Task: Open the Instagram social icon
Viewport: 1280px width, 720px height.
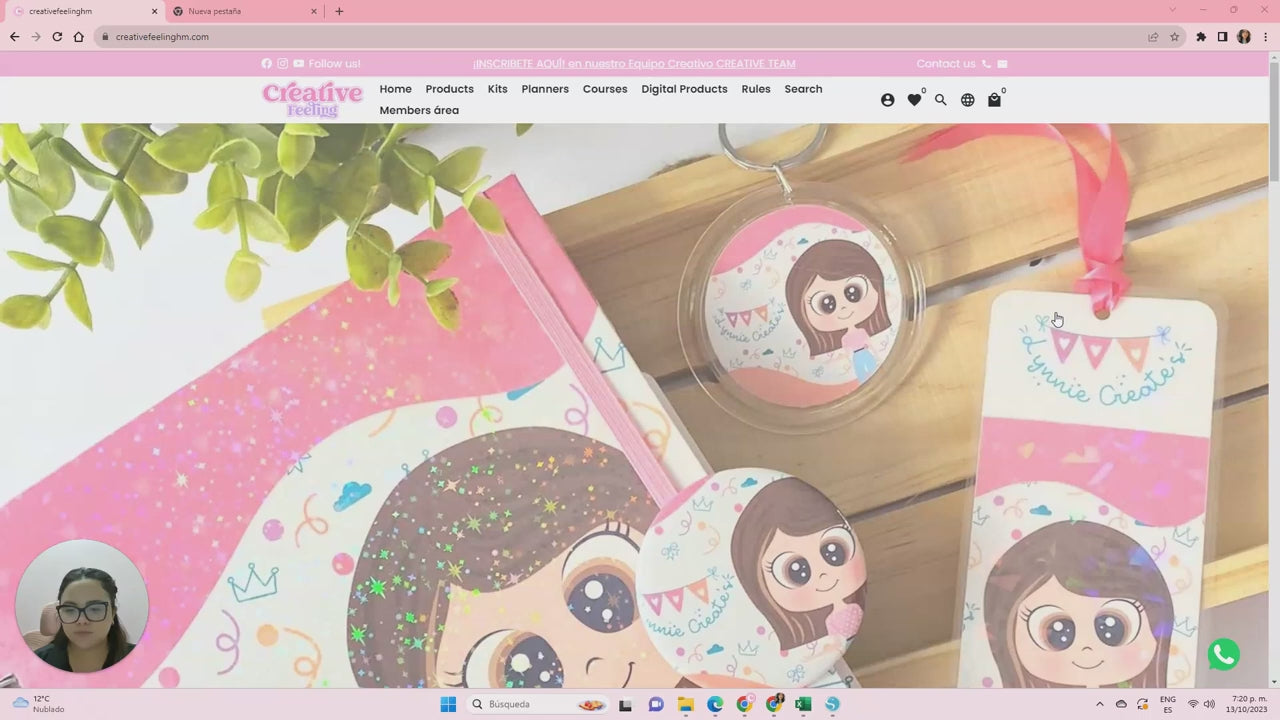Action: pos(282,64)
